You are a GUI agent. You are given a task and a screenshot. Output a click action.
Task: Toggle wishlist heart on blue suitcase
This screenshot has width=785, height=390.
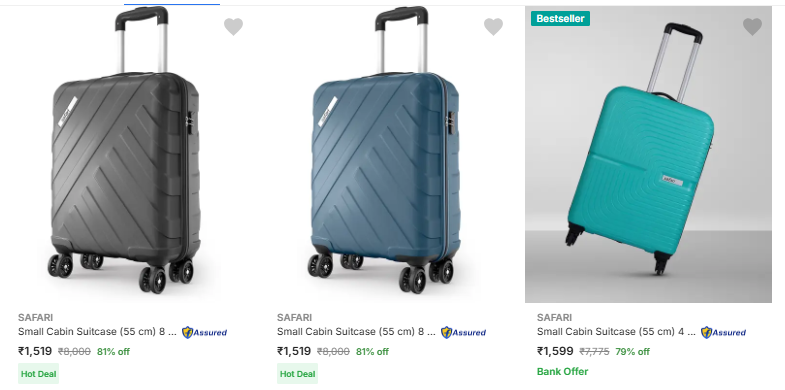[493, 27]
